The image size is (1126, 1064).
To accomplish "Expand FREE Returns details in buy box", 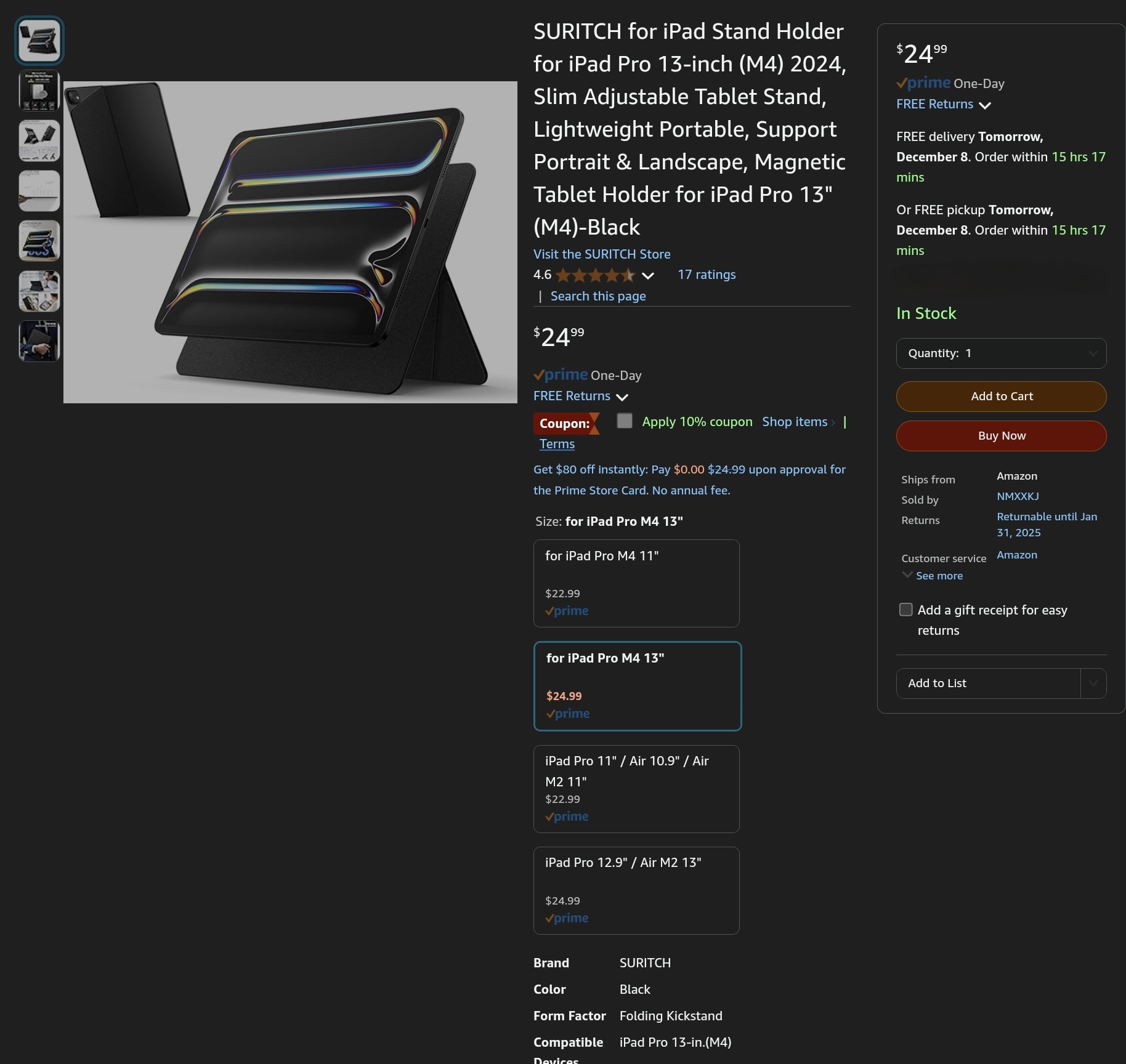I will (x=944, y=104).
